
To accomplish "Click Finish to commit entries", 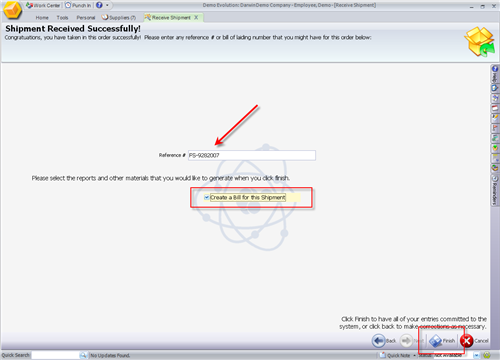I will click(x=442, y=341).
